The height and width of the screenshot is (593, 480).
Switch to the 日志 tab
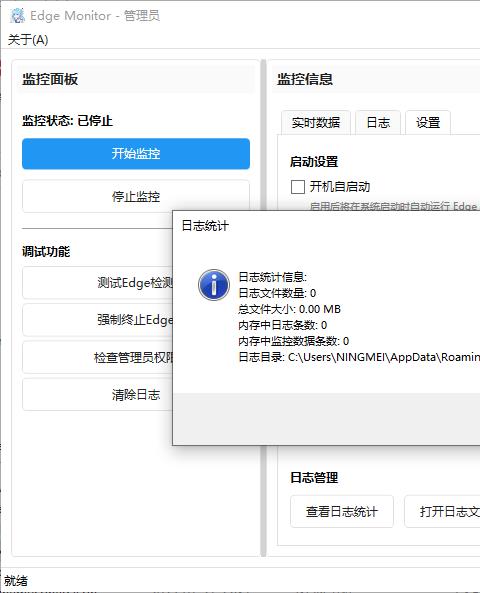[x=378, y=123]
